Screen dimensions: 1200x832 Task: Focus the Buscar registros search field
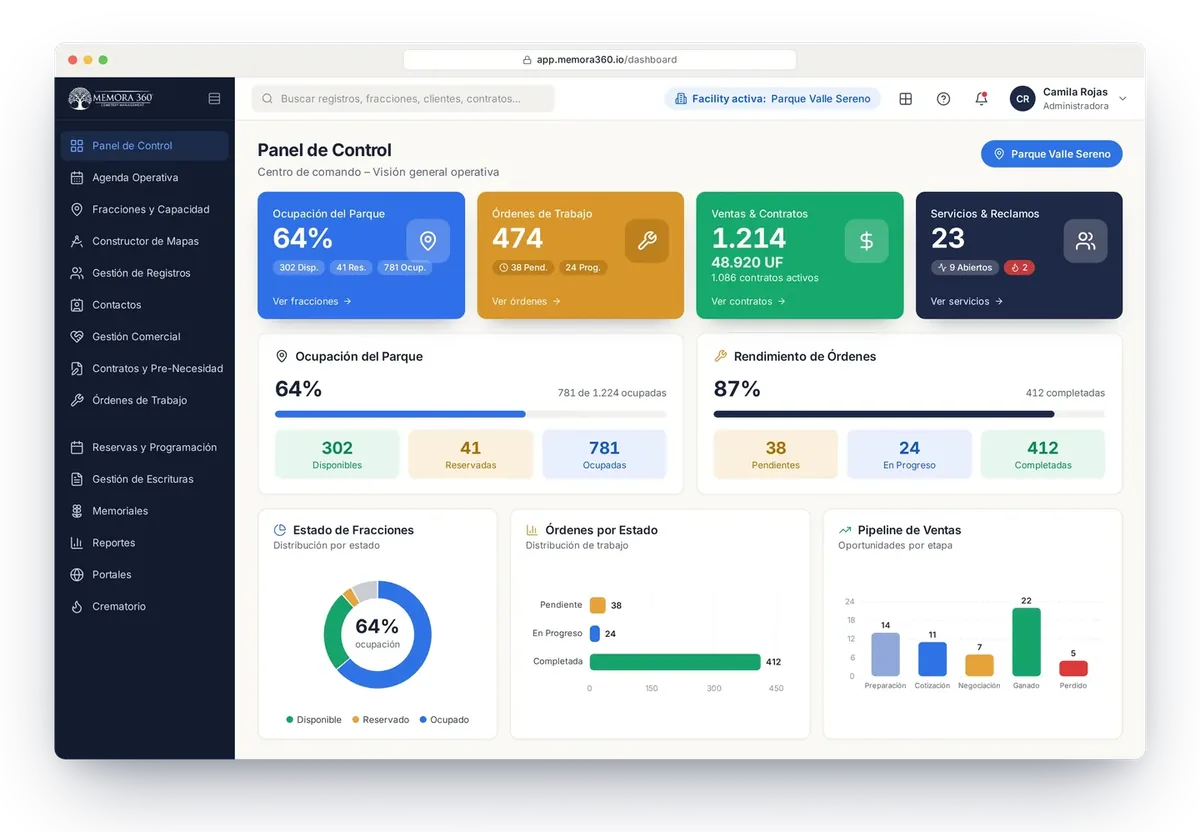click(x=403, y=99)
